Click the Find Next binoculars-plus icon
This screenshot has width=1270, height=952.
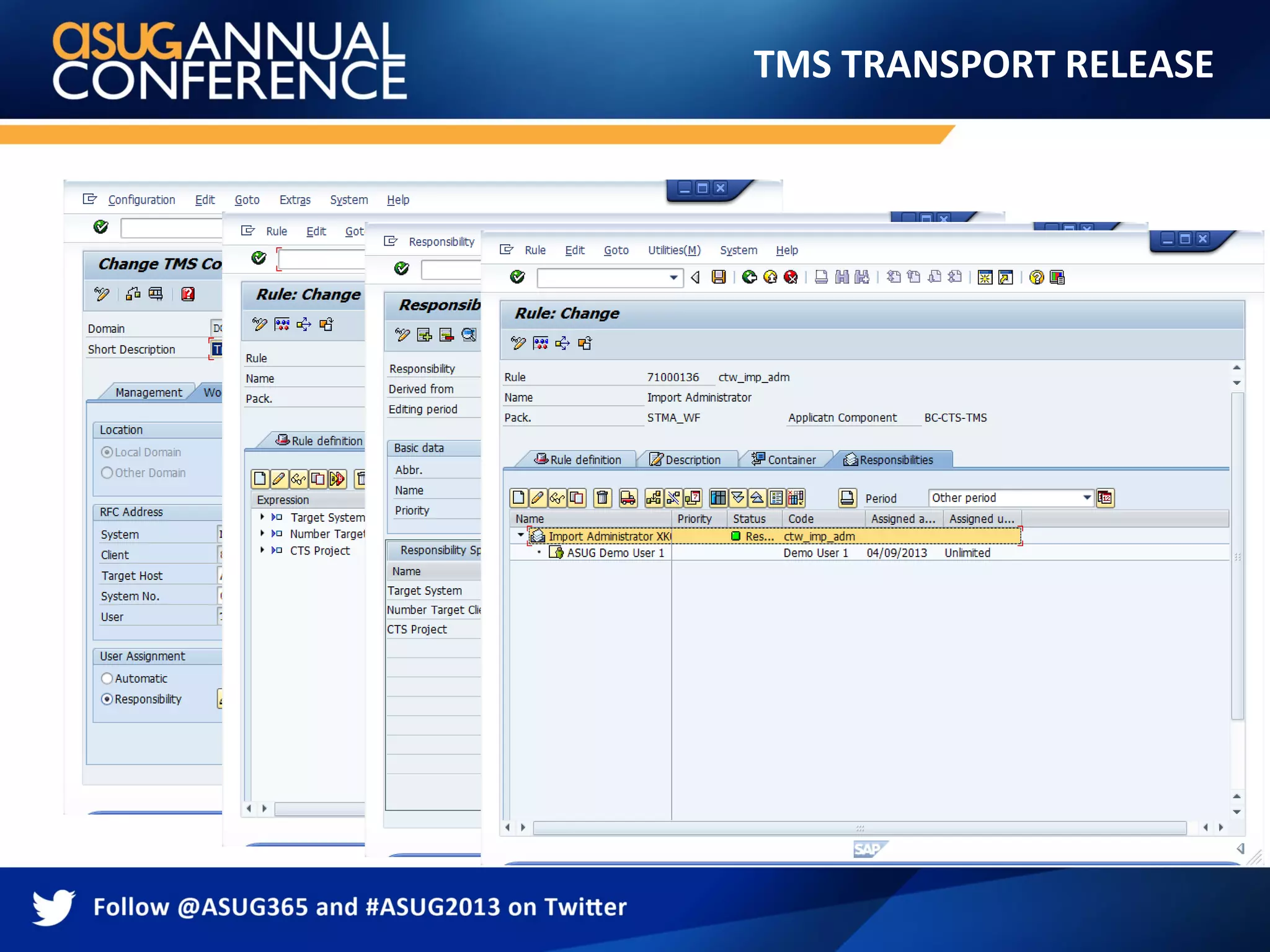pyautogui.click(x=862, y=277)
